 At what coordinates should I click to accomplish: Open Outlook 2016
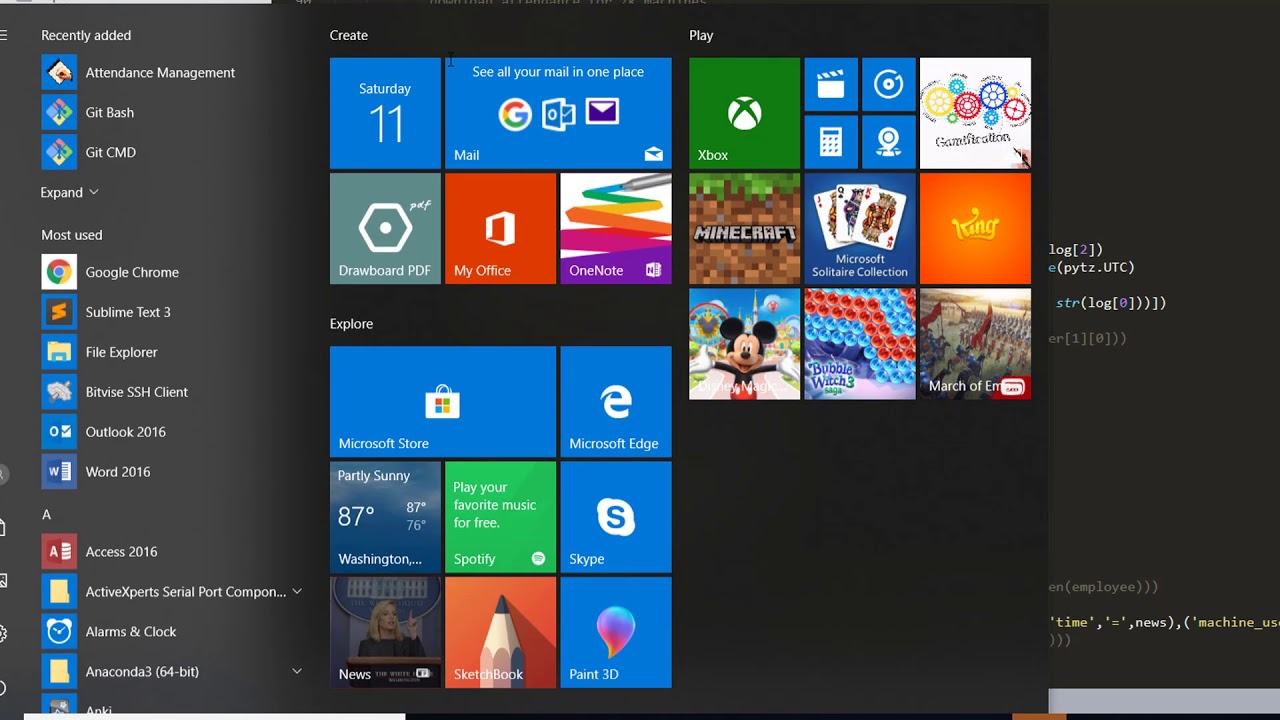[x=170, y=432]
